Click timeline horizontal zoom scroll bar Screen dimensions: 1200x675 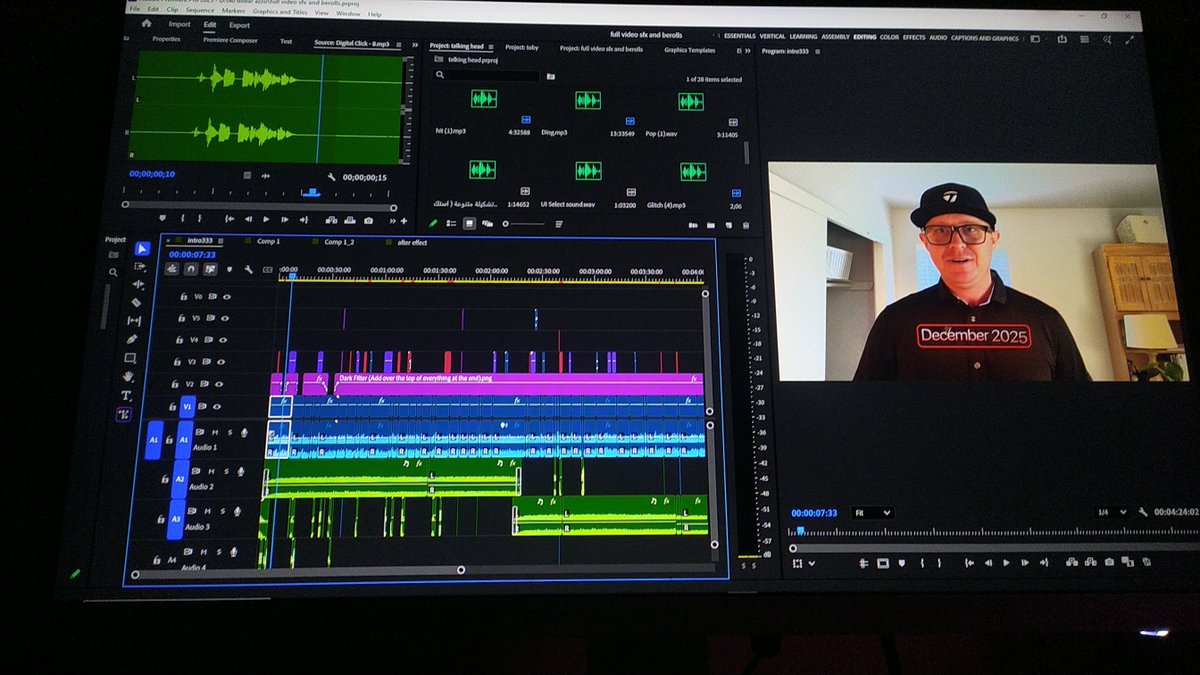point(297,573)
